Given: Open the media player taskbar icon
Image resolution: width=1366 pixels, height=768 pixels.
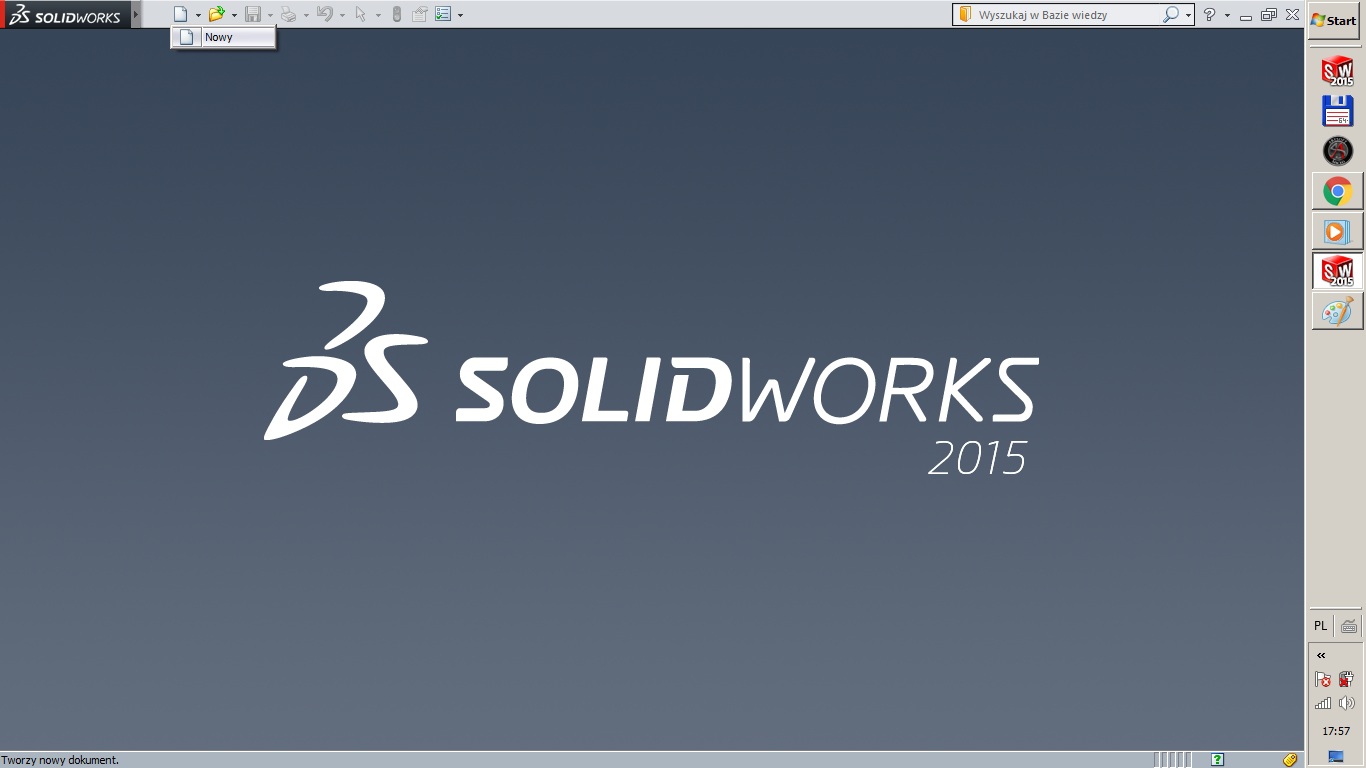Looking at the screenshot, I should (1337, 231).
